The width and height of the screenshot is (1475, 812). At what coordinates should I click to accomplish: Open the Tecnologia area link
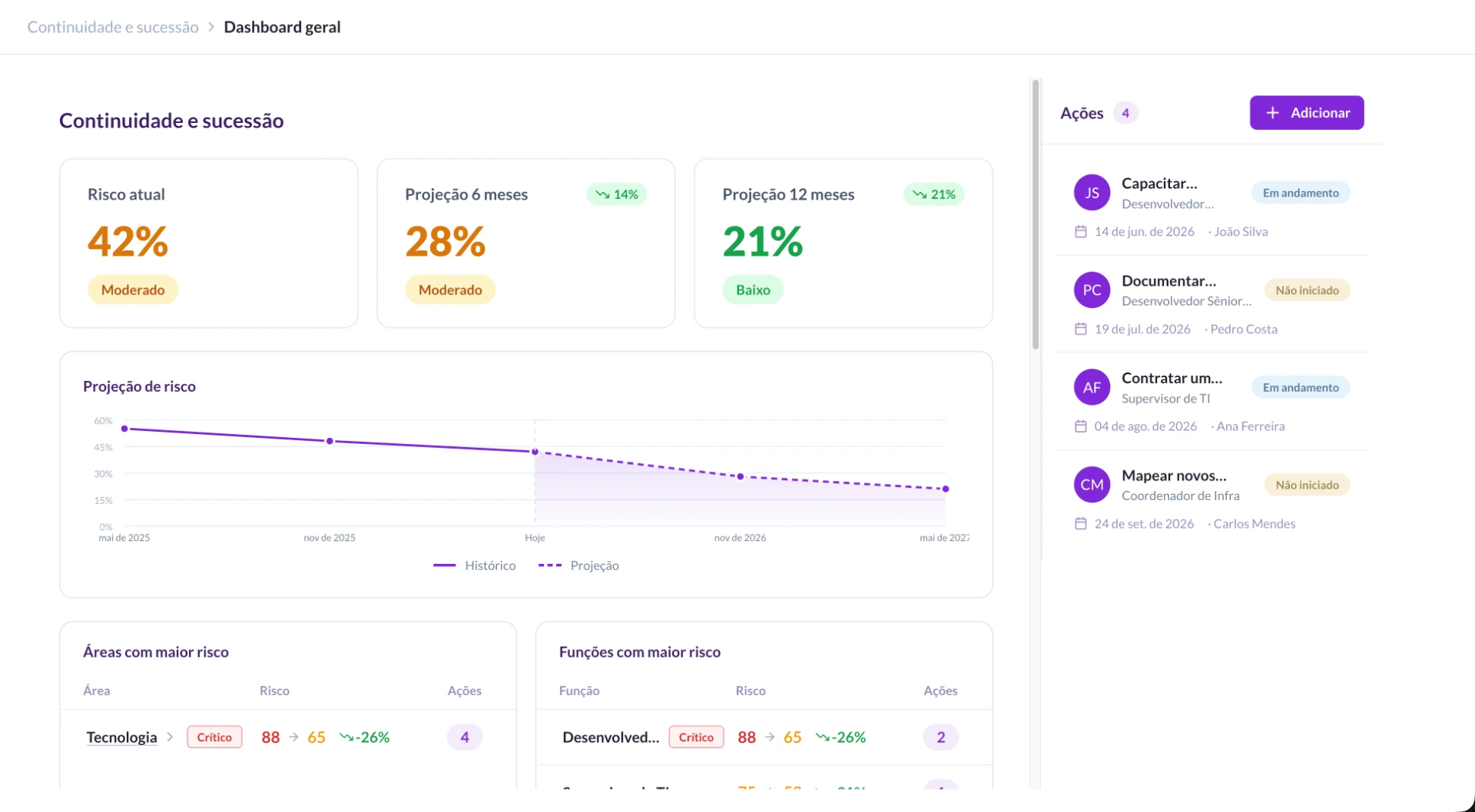(x=121, y=737)
